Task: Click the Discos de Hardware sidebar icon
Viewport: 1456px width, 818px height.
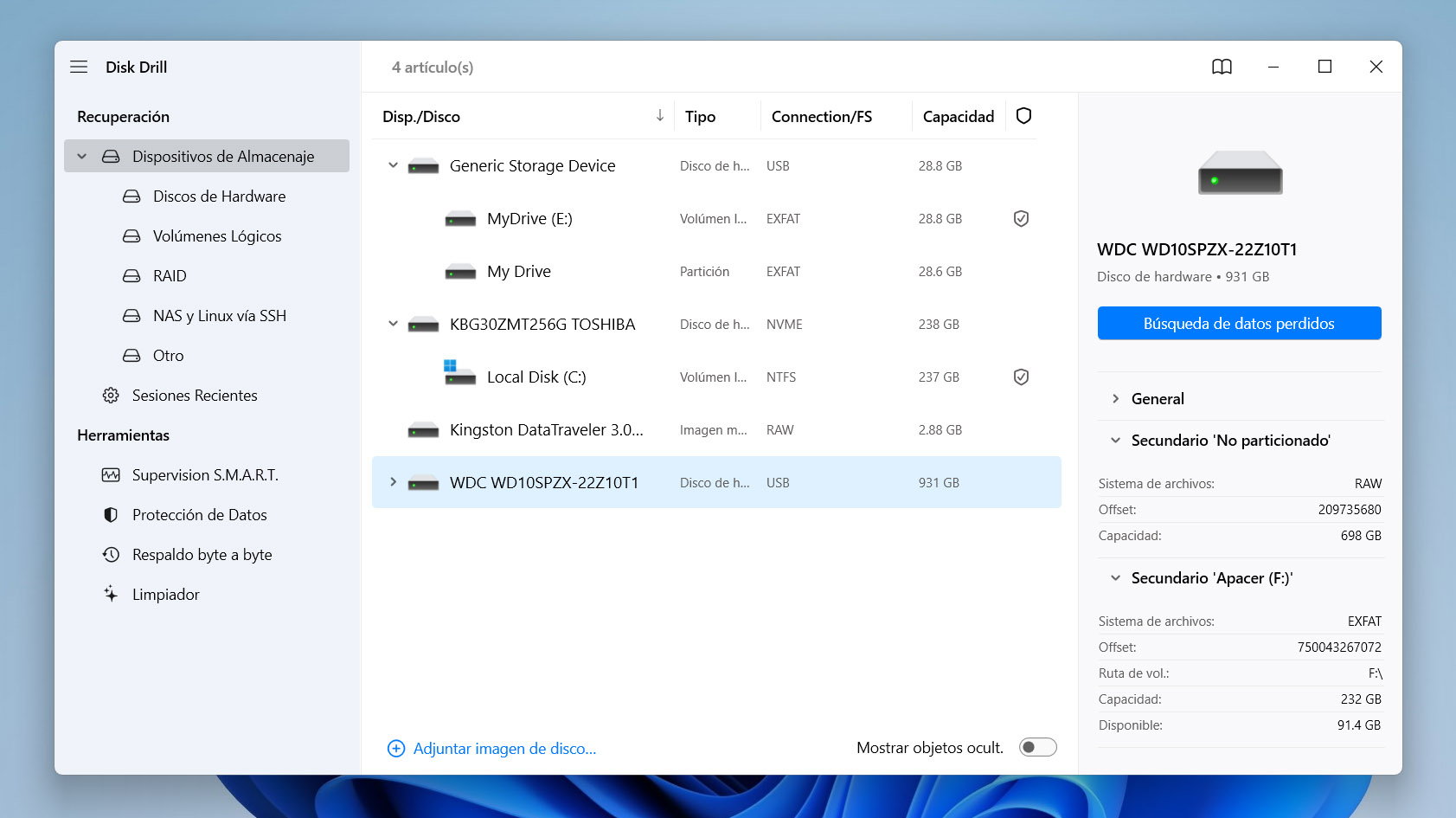Action: (131, 196)
